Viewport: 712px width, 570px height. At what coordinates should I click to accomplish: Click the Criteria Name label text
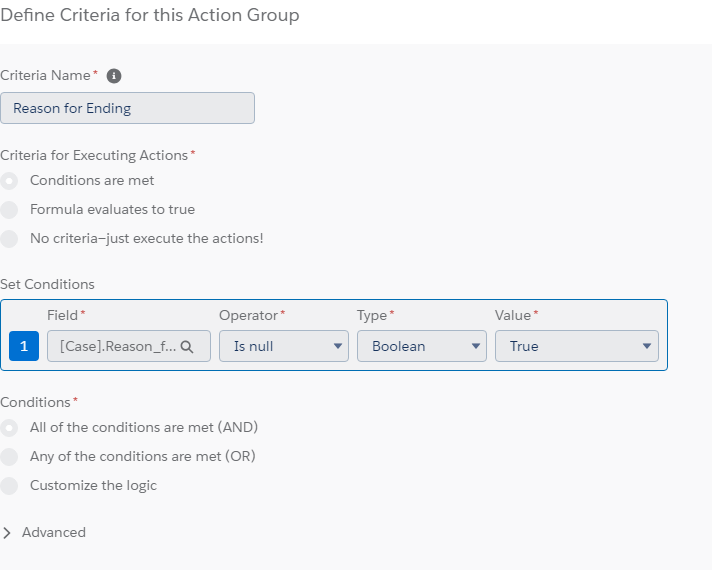point(45,76)
